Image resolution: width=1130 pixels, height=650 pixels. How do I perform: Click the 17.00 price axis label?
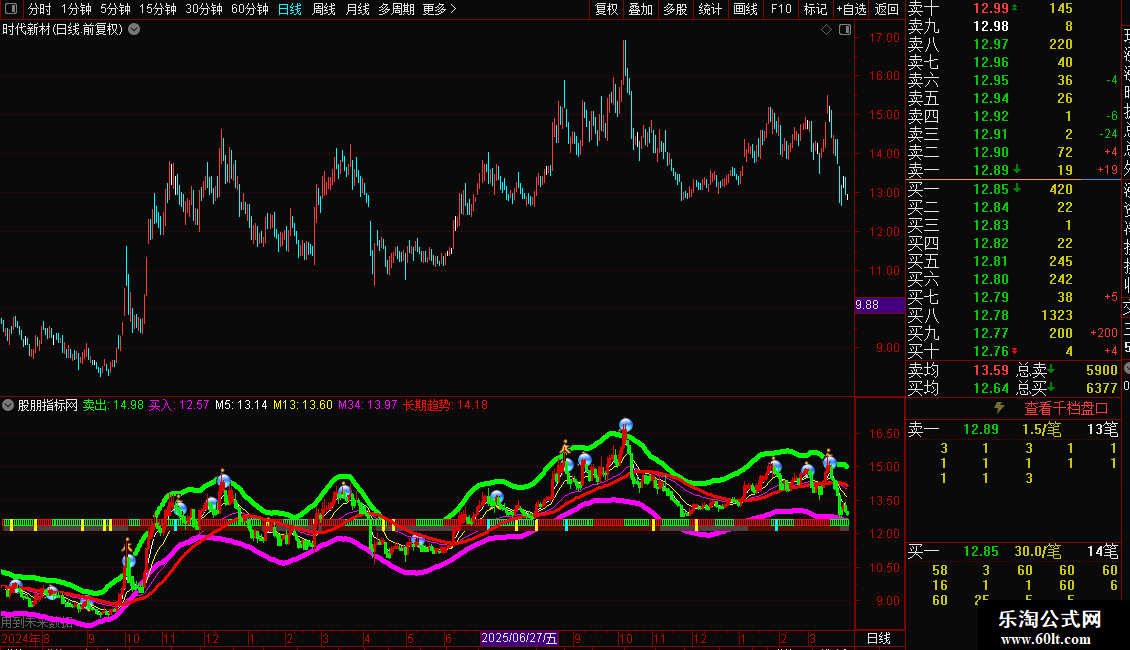(x=884, y=37)
